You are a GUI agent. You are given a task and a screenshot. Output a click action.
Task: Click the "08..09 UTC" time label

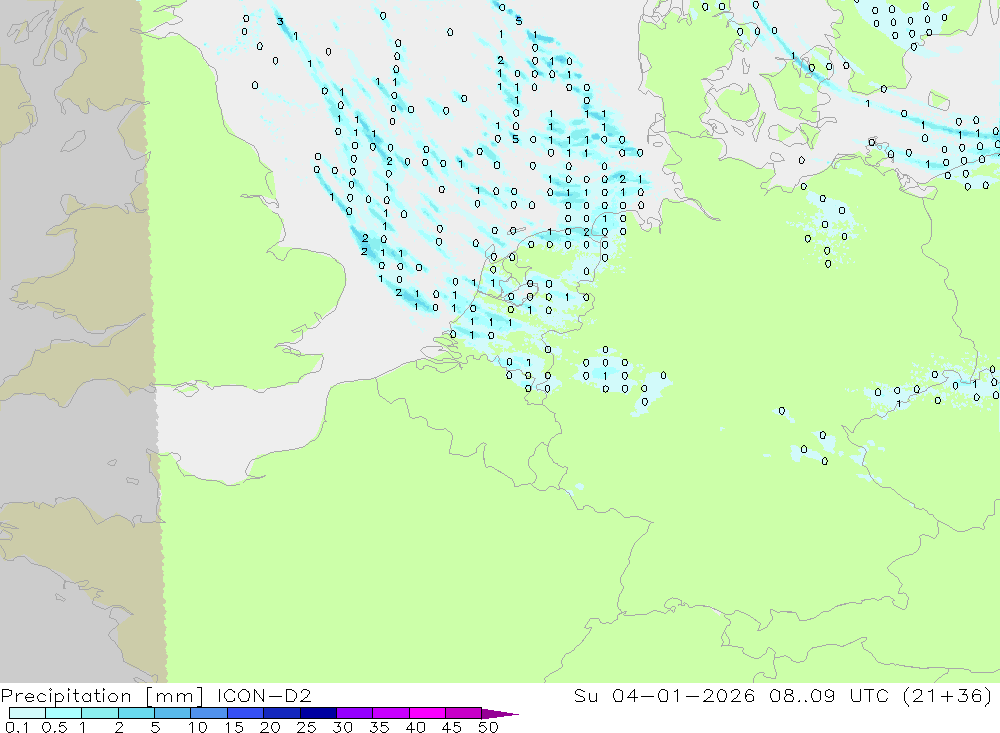[828, 695]
